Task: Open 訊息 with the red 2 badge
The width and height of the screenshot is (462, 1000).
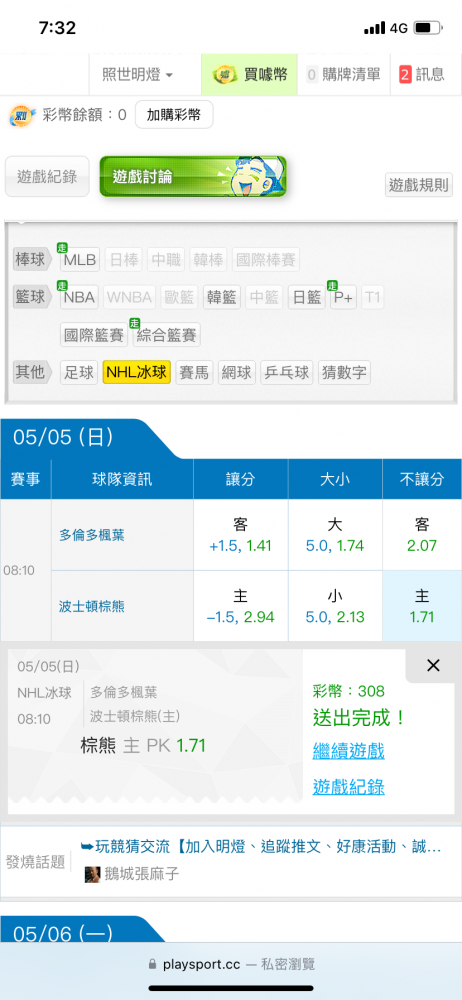Action: (x=422, y=75)
